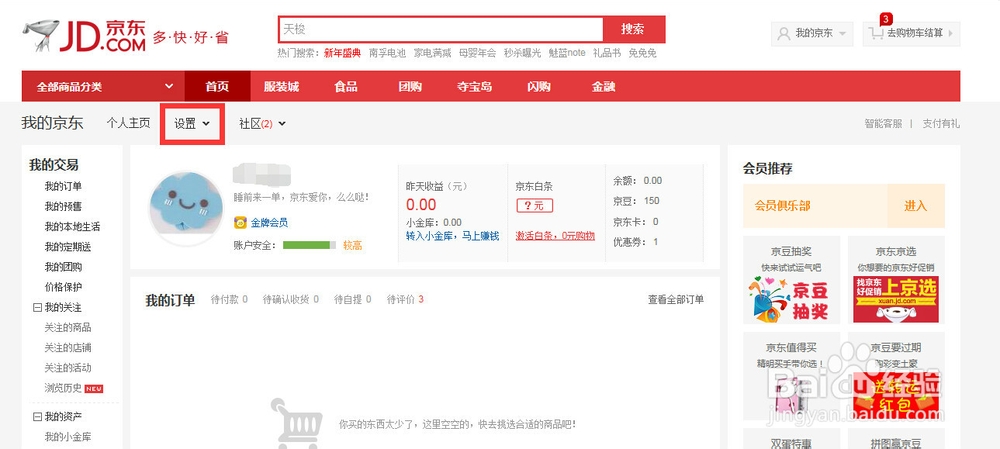
Task: Open 我的定期送 in the sidebar
Action: pos(68,247)
